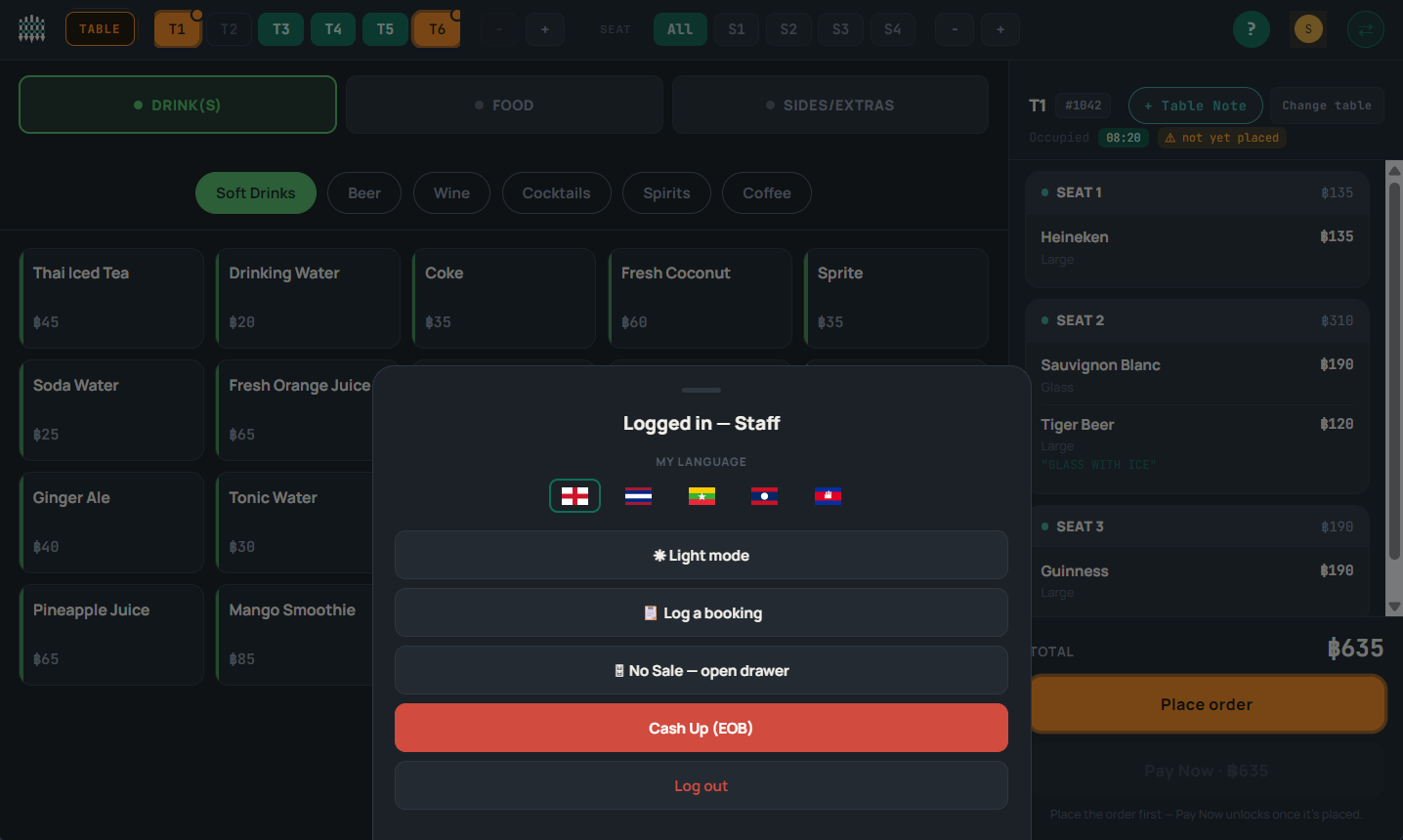Switch to Beer category

(x=364, y=192)
